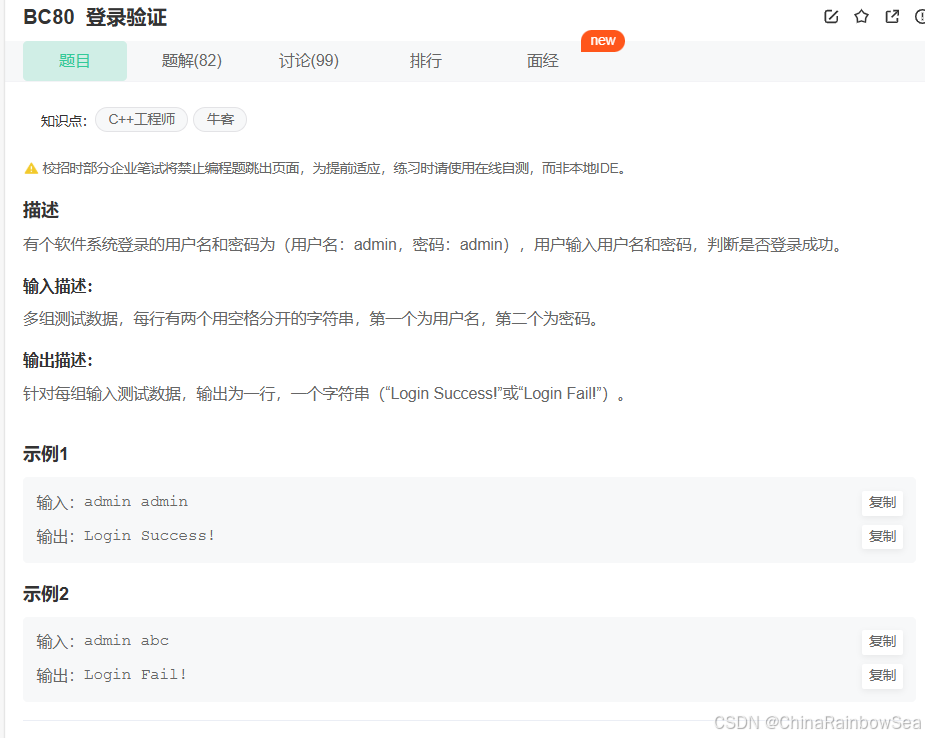Click the 输出描述 heading
The image size is (925, 738).
point(58,360)
